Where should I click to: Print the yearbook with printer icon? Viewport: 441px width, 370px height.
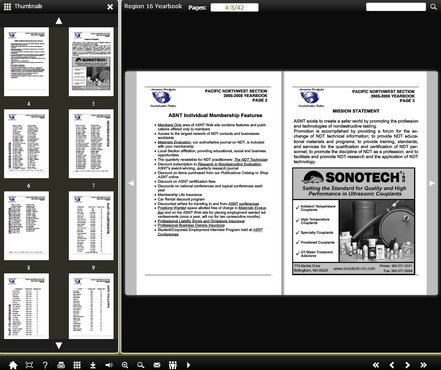(61, 365)
